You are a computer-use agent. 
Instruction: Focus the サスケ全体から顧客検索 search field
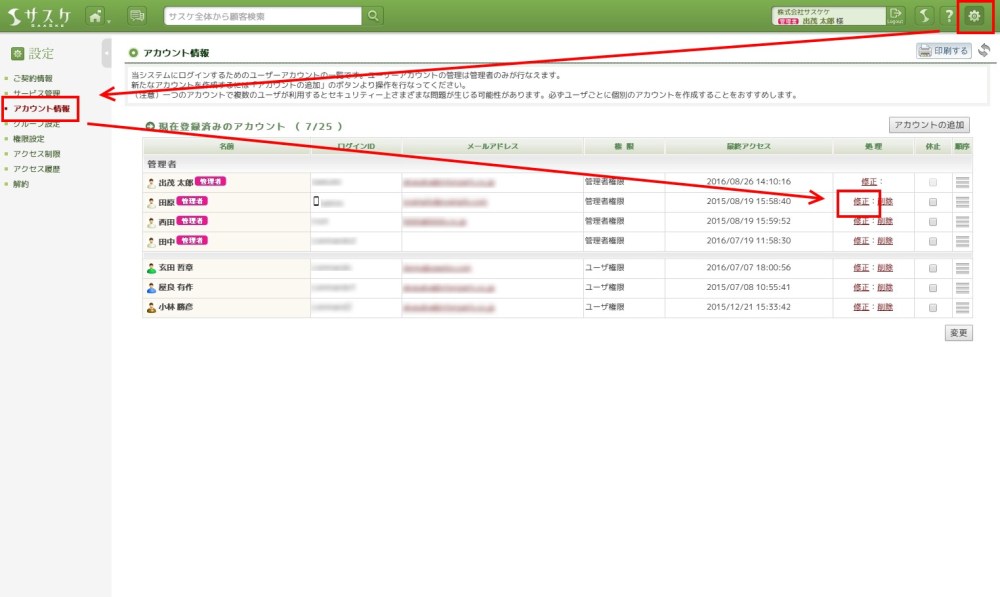[262, 16]
